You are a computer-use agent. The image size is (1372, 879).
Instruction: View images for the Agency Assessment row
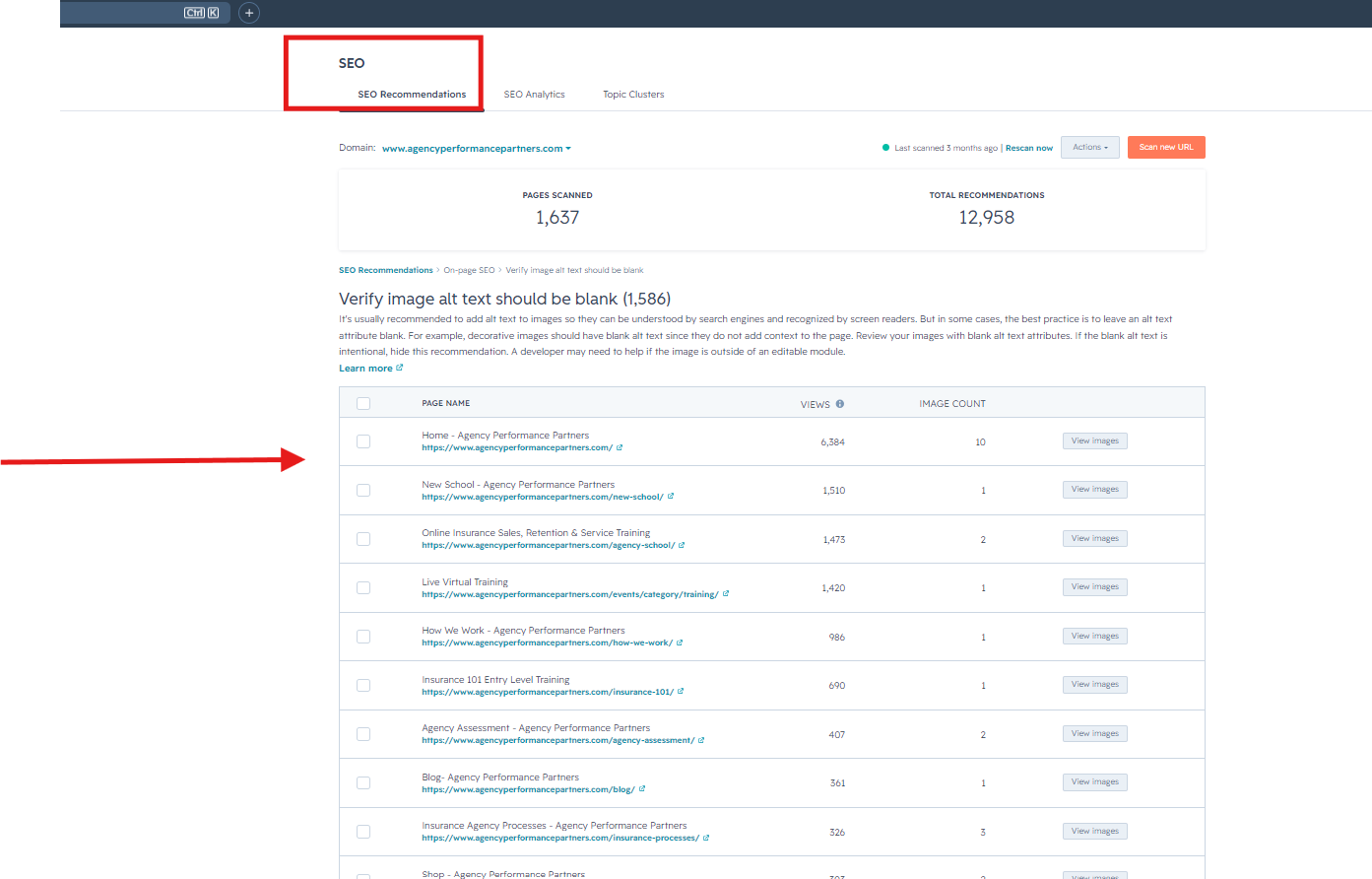(1095, 733)
